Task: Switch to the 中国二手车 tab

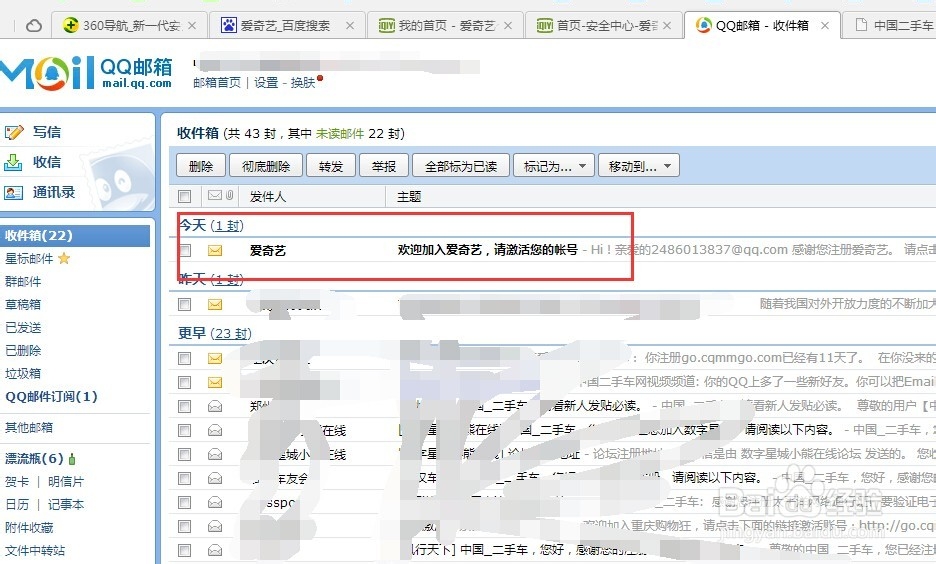Action: pyautogui.click(x=891, y=26)
